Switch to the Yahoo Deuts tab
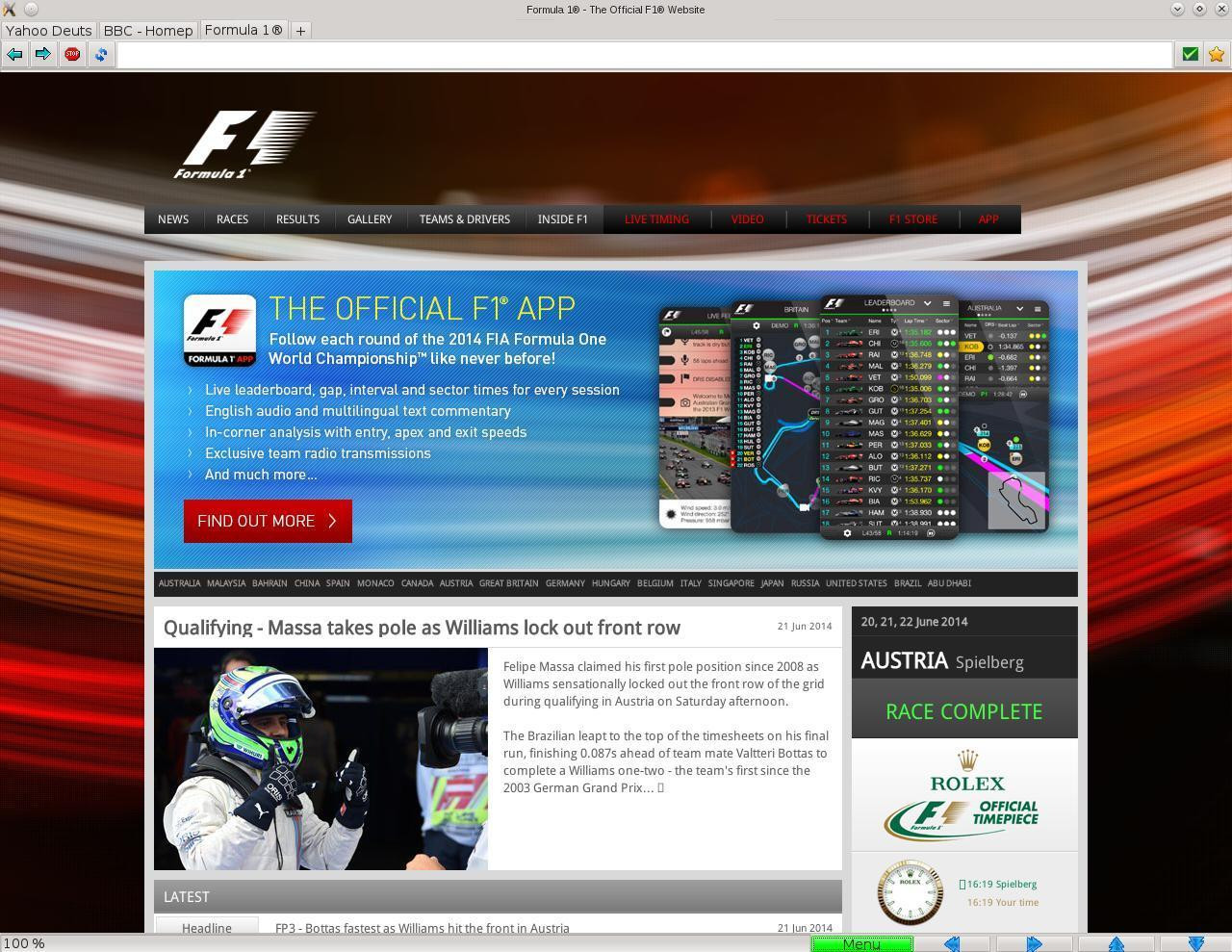Screen dimensions: 1232x952 (49, 31)
